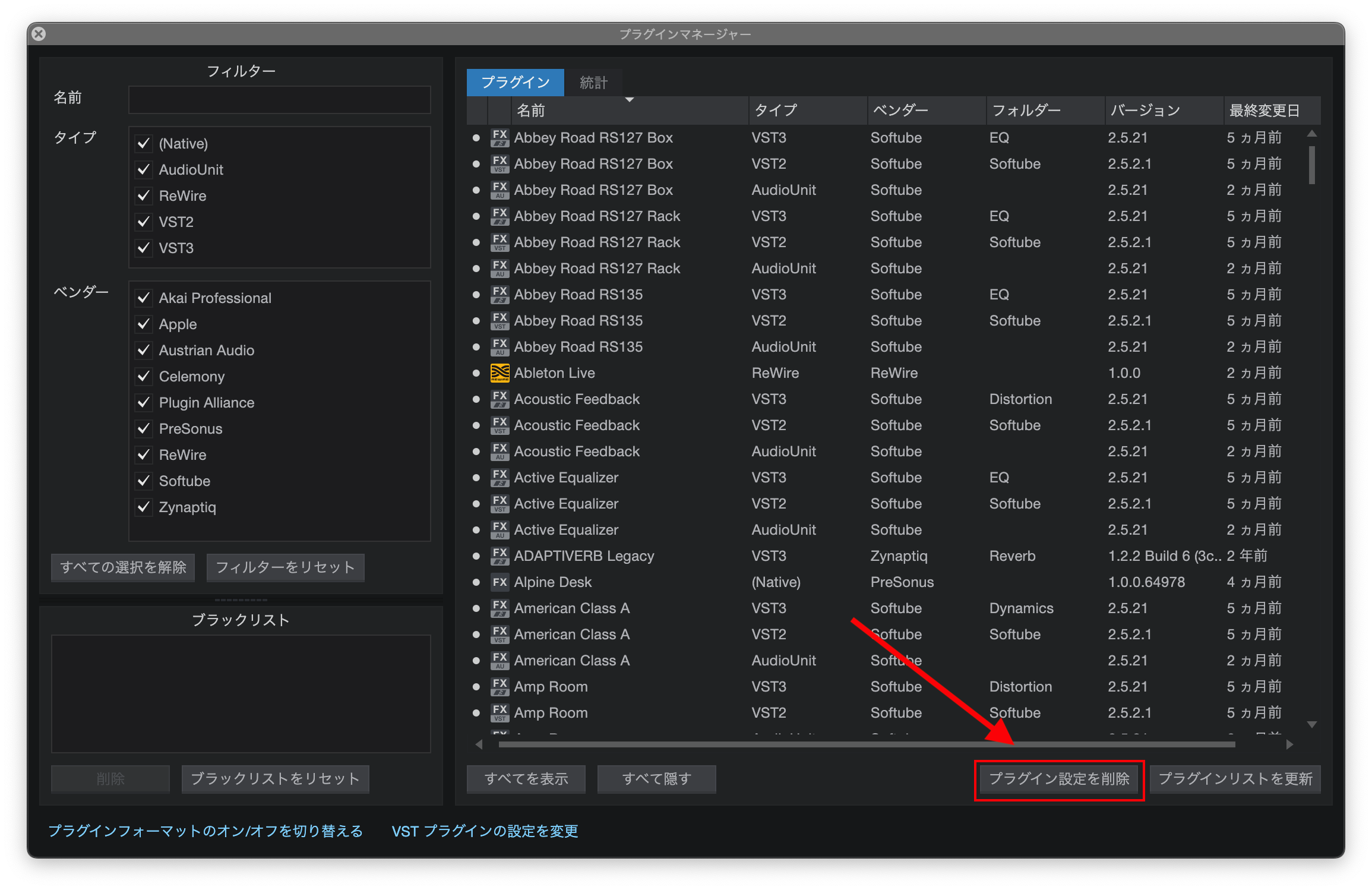Close the プラグインマネージャー window
1372x890 pixels.
[x=39, y=34]
